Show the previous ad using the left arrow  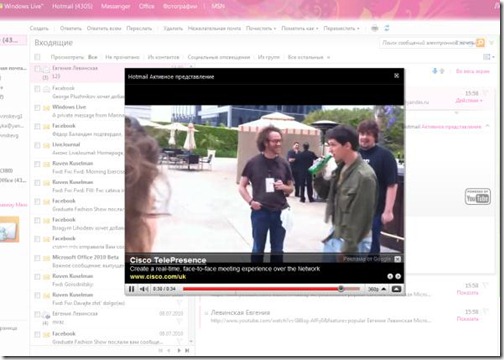(x=390, y=276)
